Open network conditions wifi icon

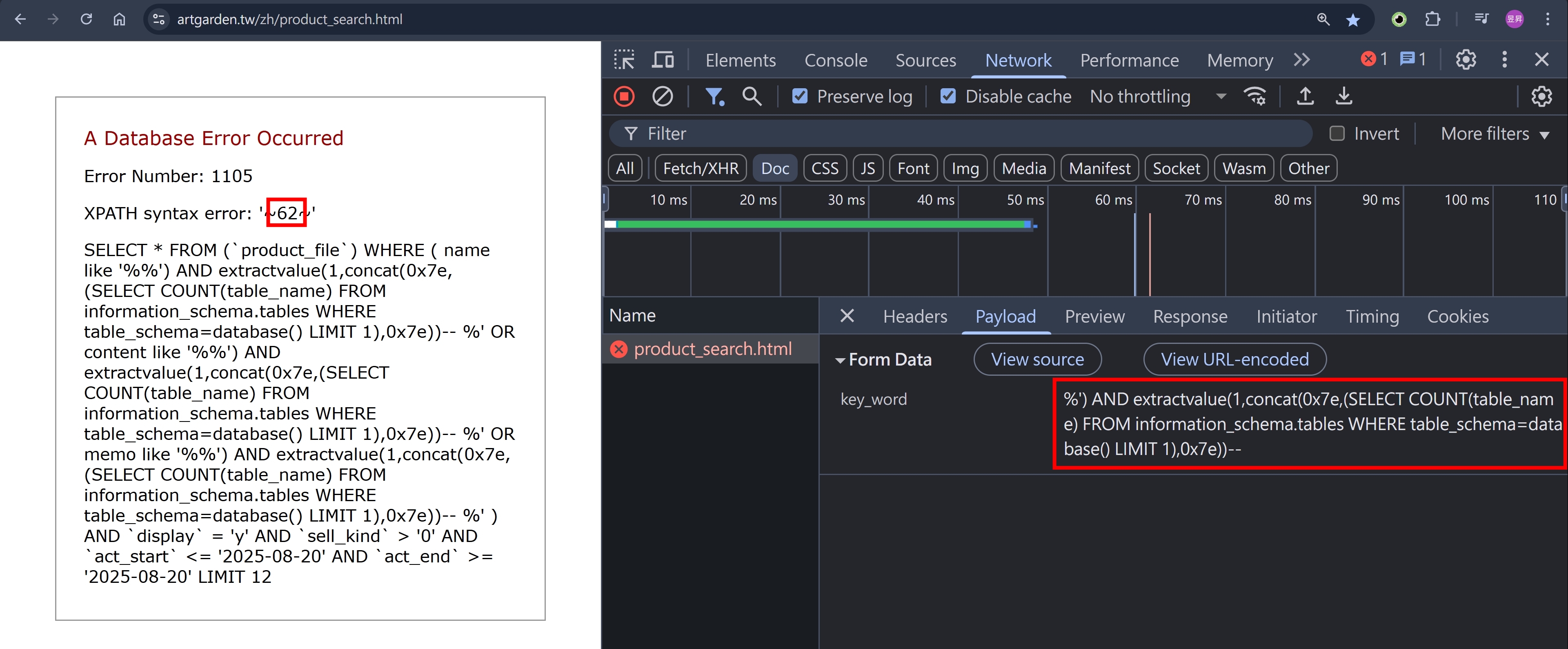pos(1255,96)
